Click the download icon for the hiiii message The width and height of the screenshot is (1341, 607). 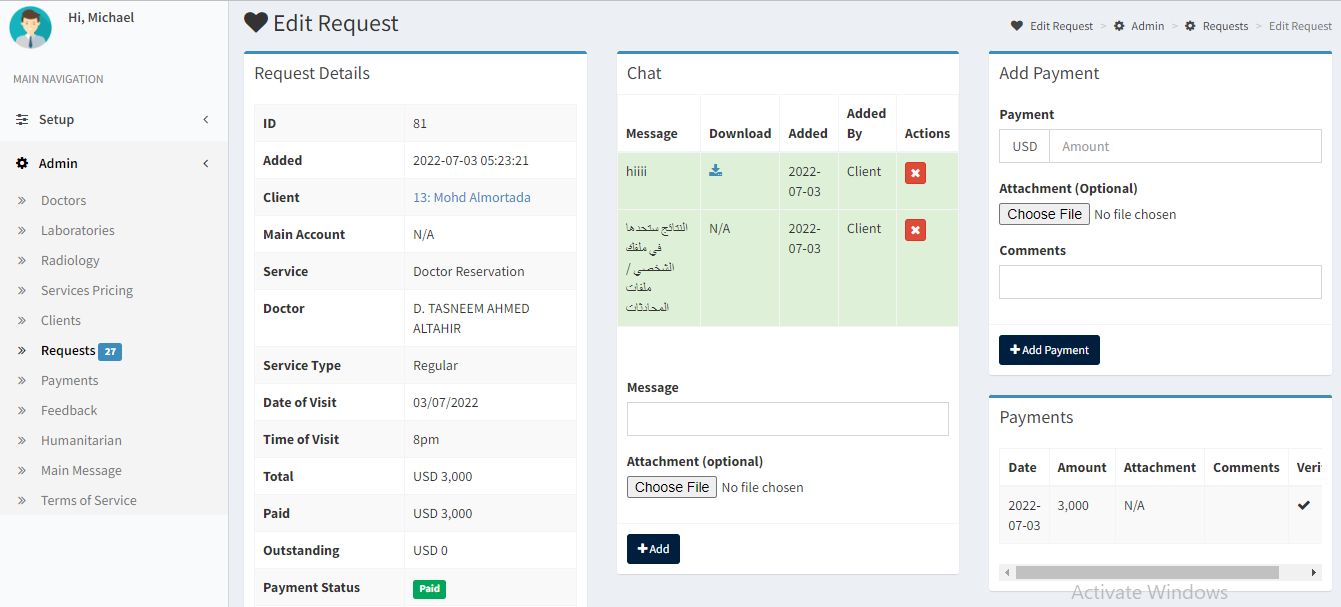pos(715,171)
